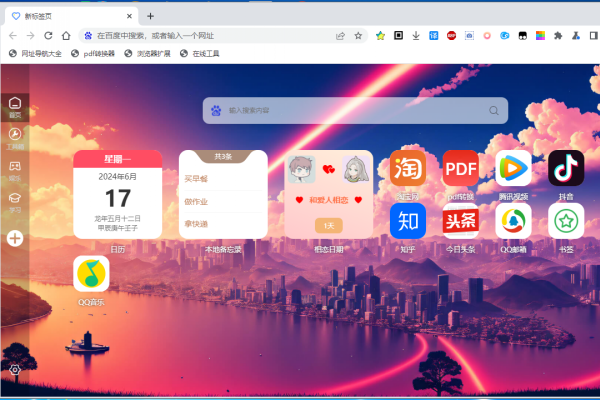Screen dimensions: 600x400
Task: Click the yellow-green star extension icon
Action: point(380,36)
